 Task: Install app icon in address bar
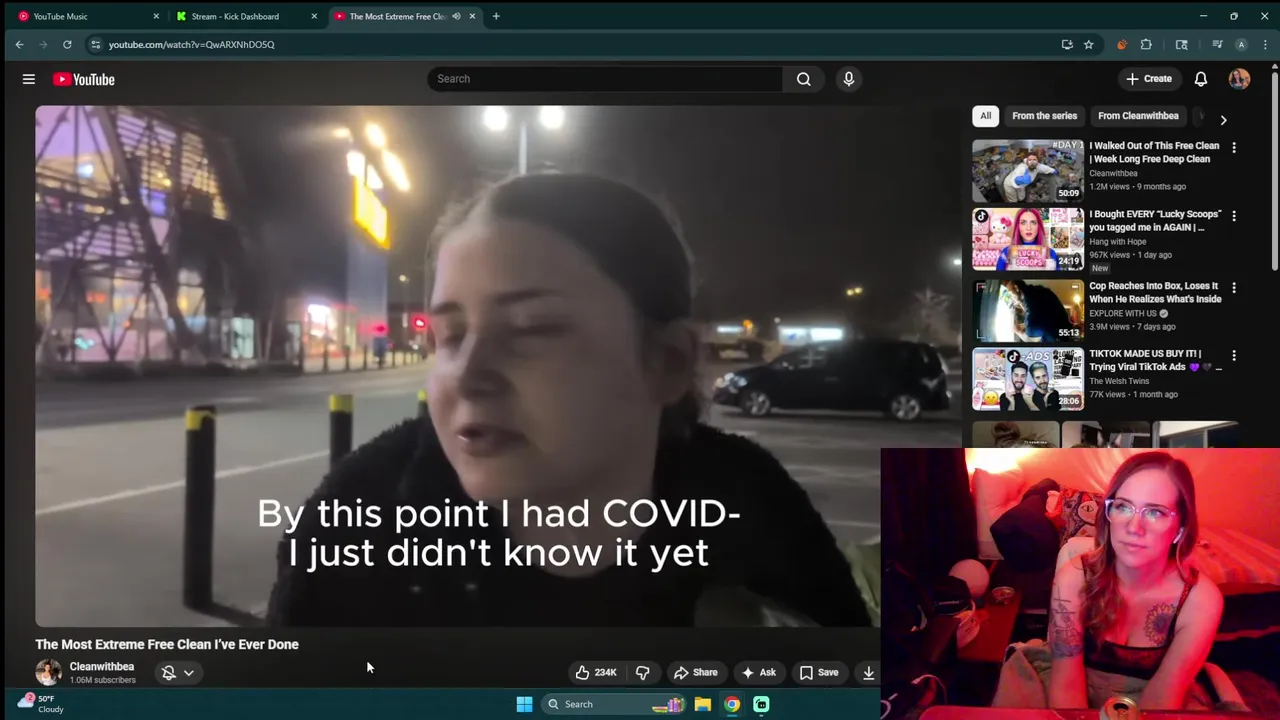coord(1067,44)
